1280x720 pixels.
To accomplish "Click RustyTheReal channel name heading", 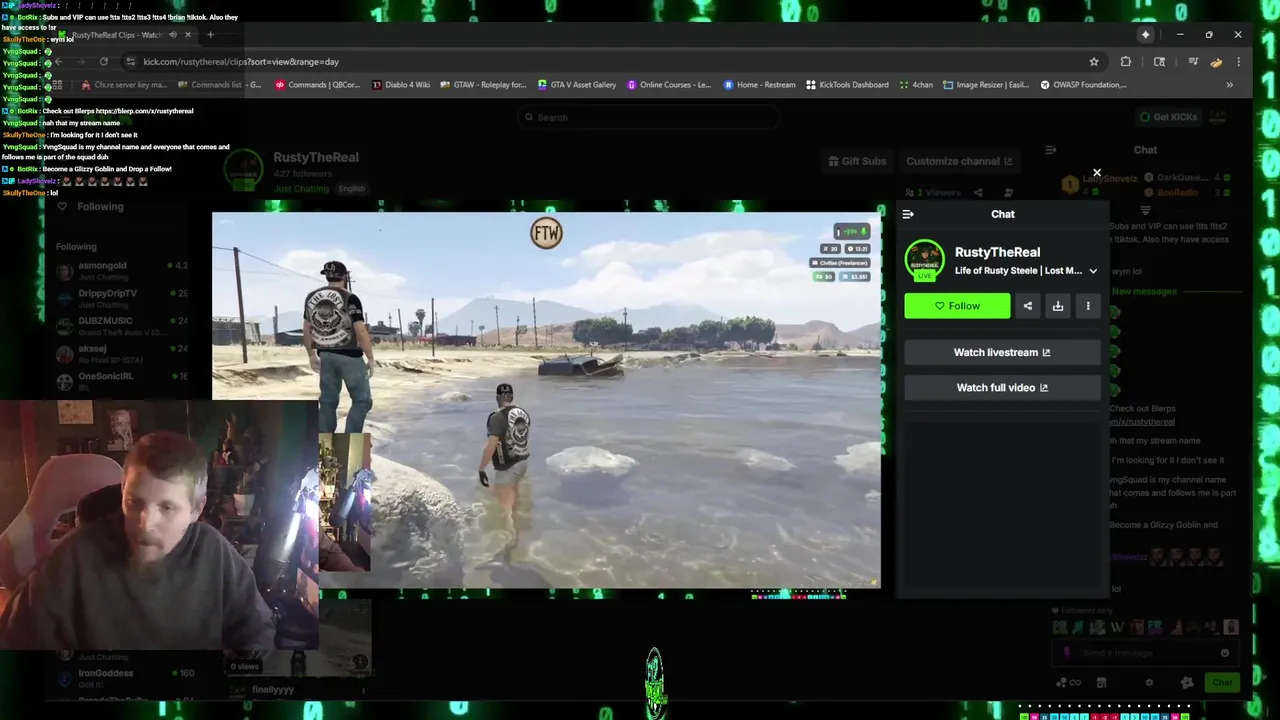I will pos(316,157).
